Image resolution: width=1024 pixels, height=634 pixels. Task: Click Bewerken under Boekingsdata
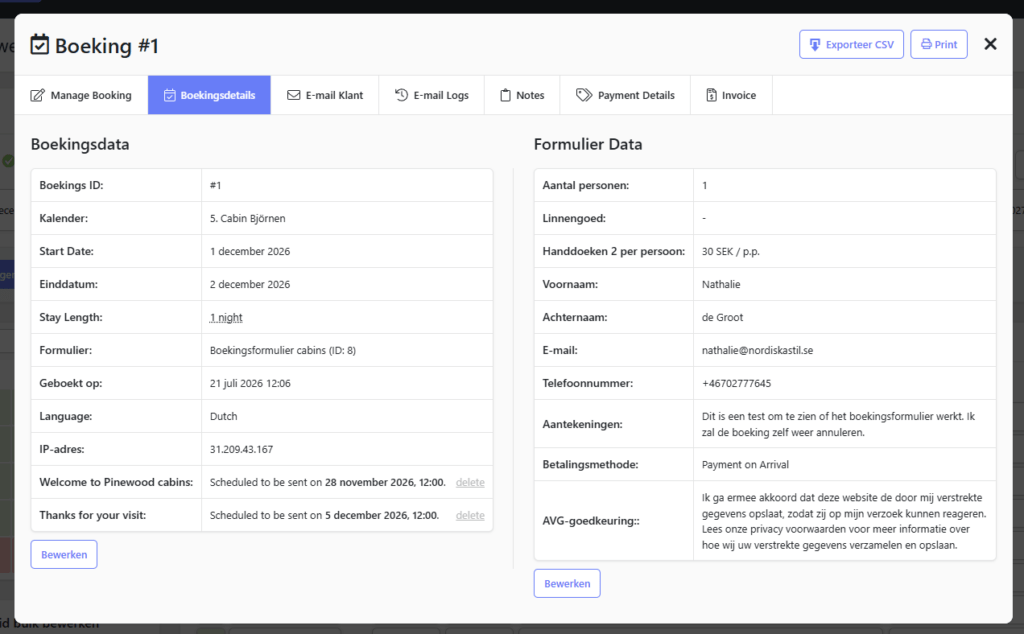64,554
